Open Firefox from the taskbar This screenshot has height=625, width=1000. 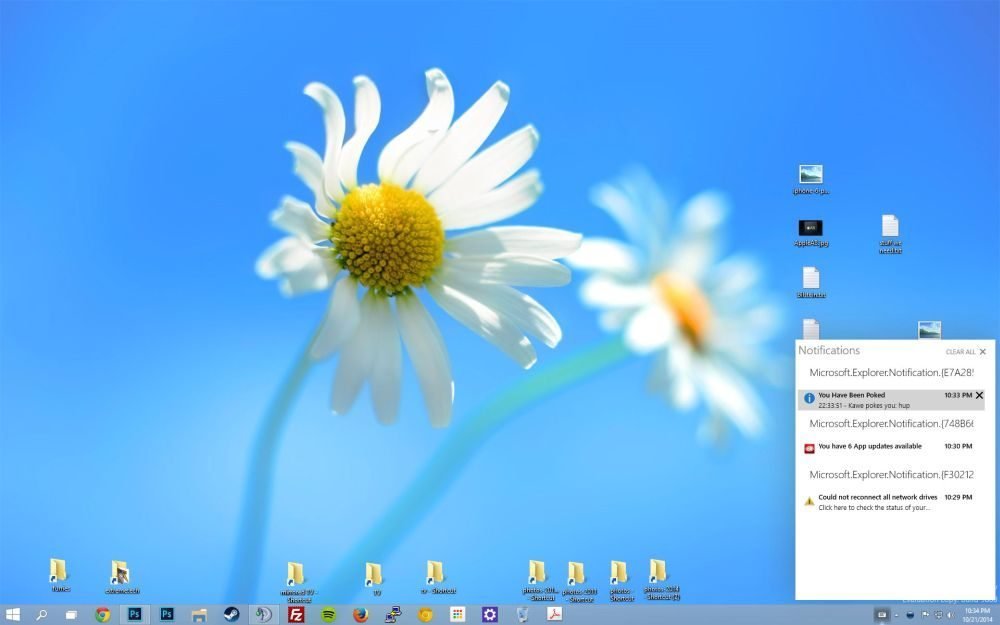pos(360,615)
